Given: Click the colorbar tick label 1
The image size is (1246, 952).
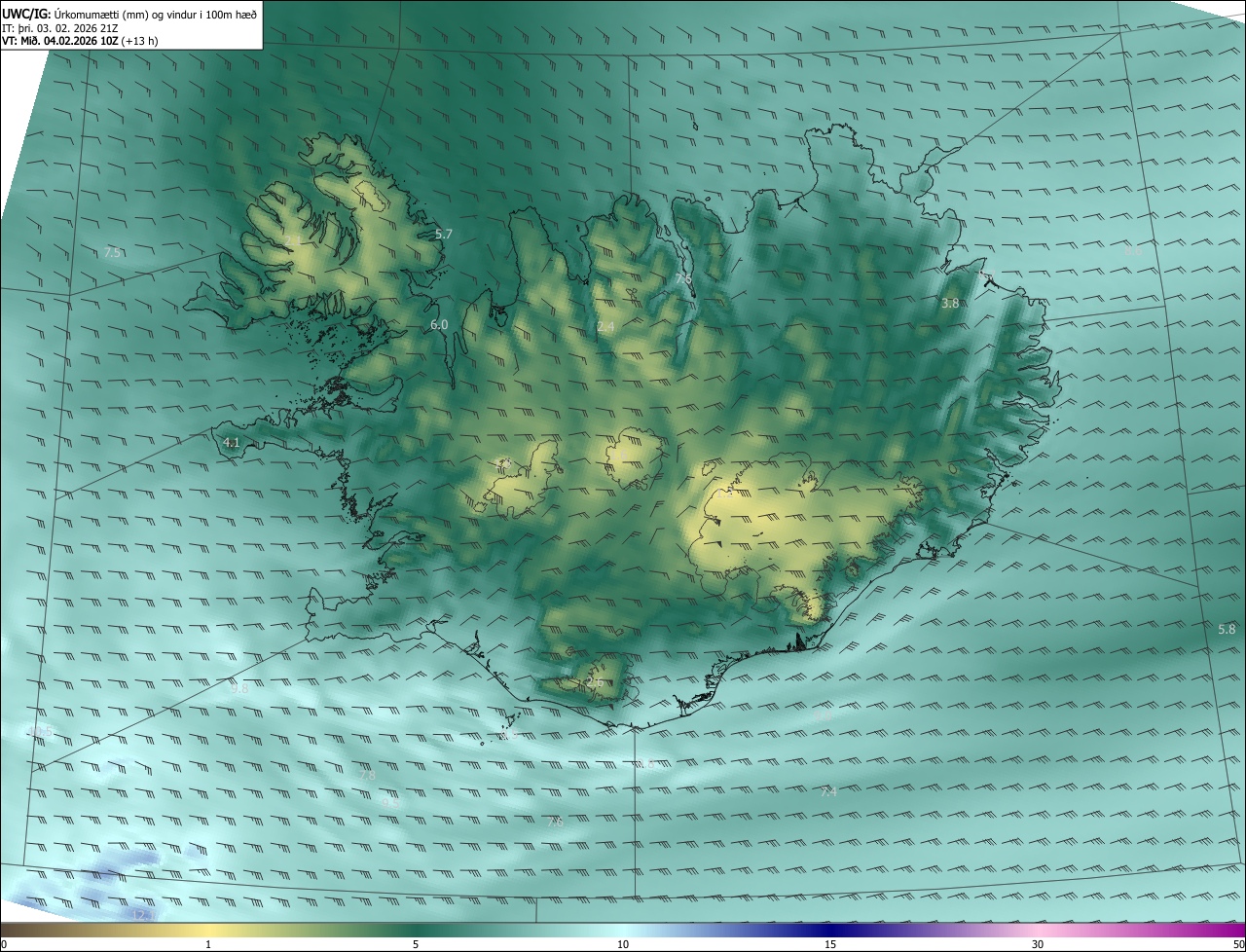Looking at the screenshot, I should 208,945.
